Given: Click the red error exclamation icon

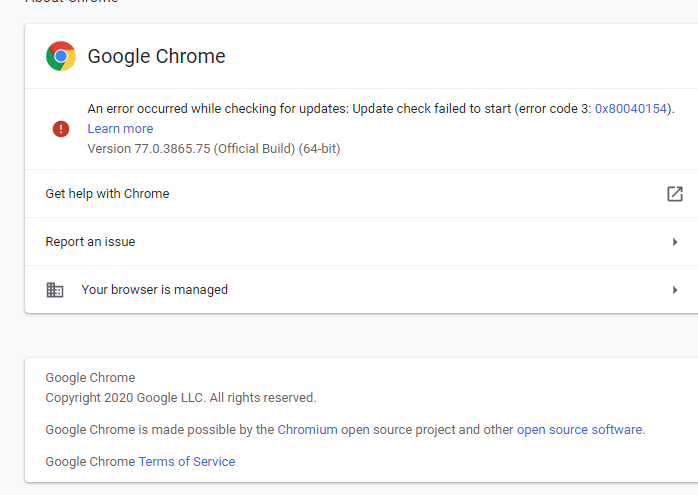Looking at the screenshot, I should pyautogui.click(x=61, y=129).
